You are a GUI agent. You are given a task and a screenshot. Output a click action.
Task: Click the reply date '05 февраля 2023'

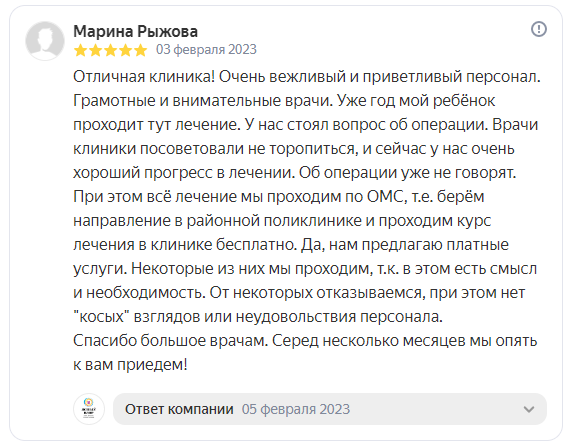pyautogui.click(x=296, y=409)
